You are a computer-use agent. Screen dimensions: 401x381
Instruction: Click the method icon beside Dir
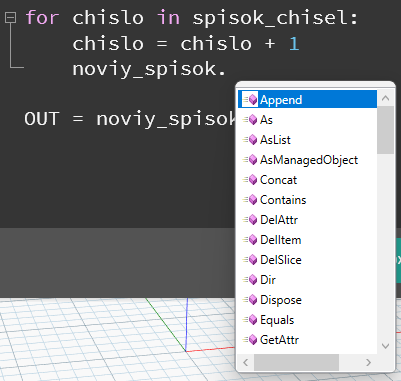click(x=250, y=280)
